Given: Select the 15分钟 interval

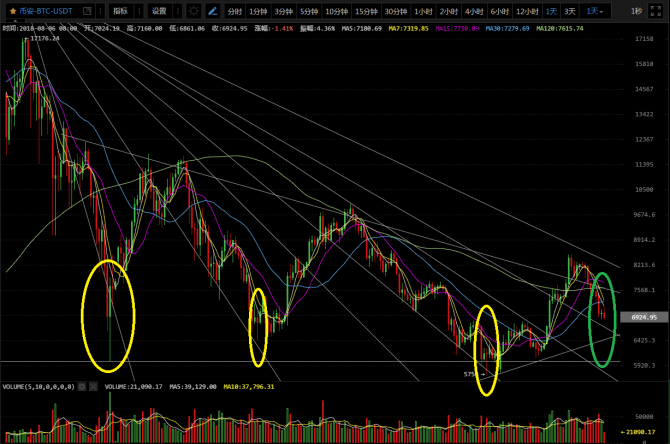Looking at the screenshot, I should pyautogui.click(x=365, y=11).
